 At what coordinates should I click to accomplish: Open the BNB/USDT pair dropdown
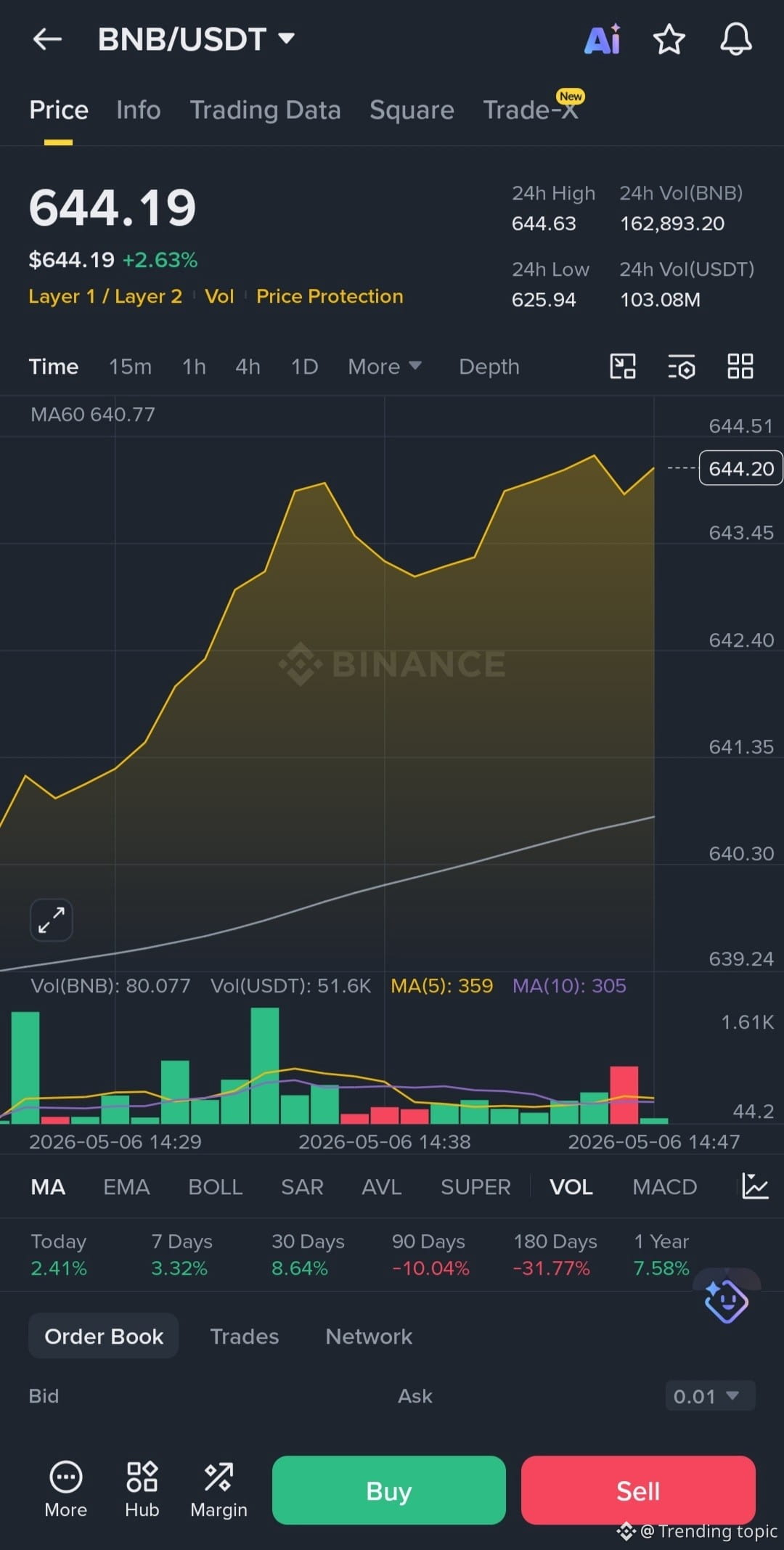tap(197, 39)
